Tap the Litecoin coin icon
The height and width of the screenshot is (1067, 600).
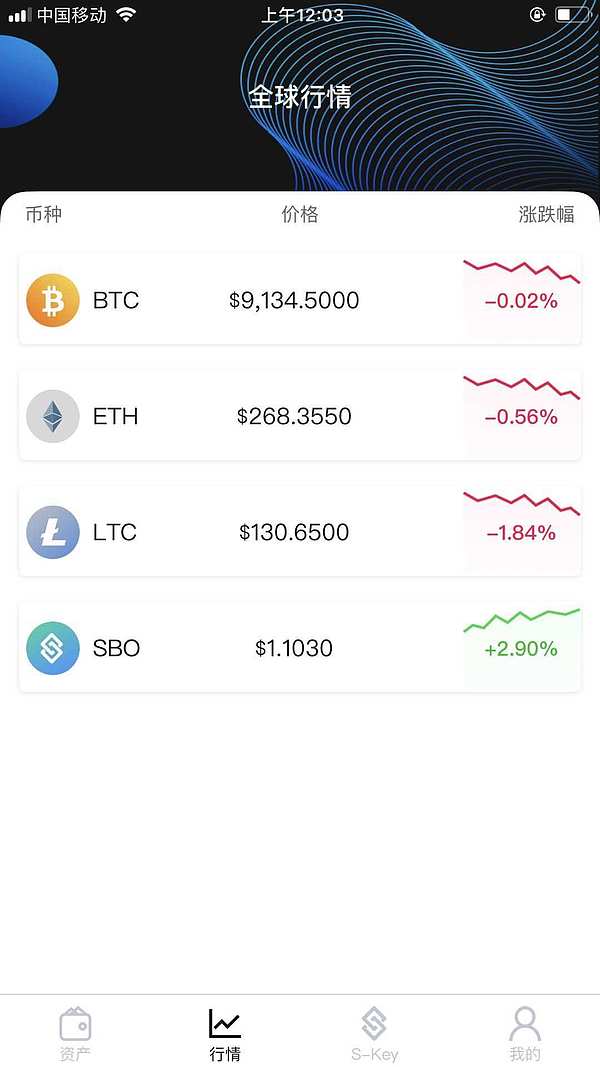point(52,532)
